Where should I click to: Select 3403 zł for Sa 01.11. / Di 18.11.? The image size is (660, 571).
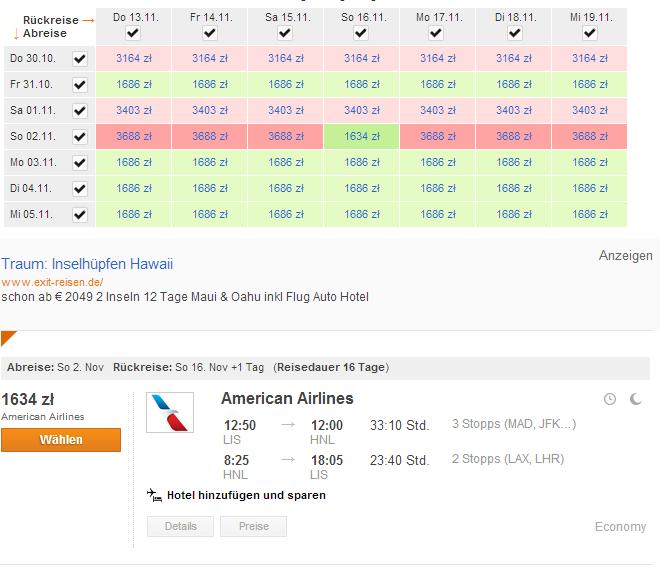(x=514, y=110)
